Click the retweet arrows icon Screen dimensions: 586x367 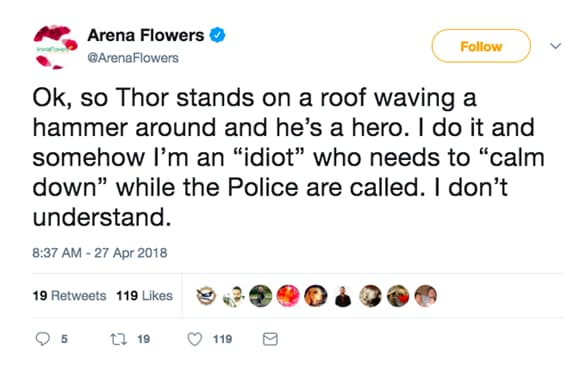tap(119, 339)
